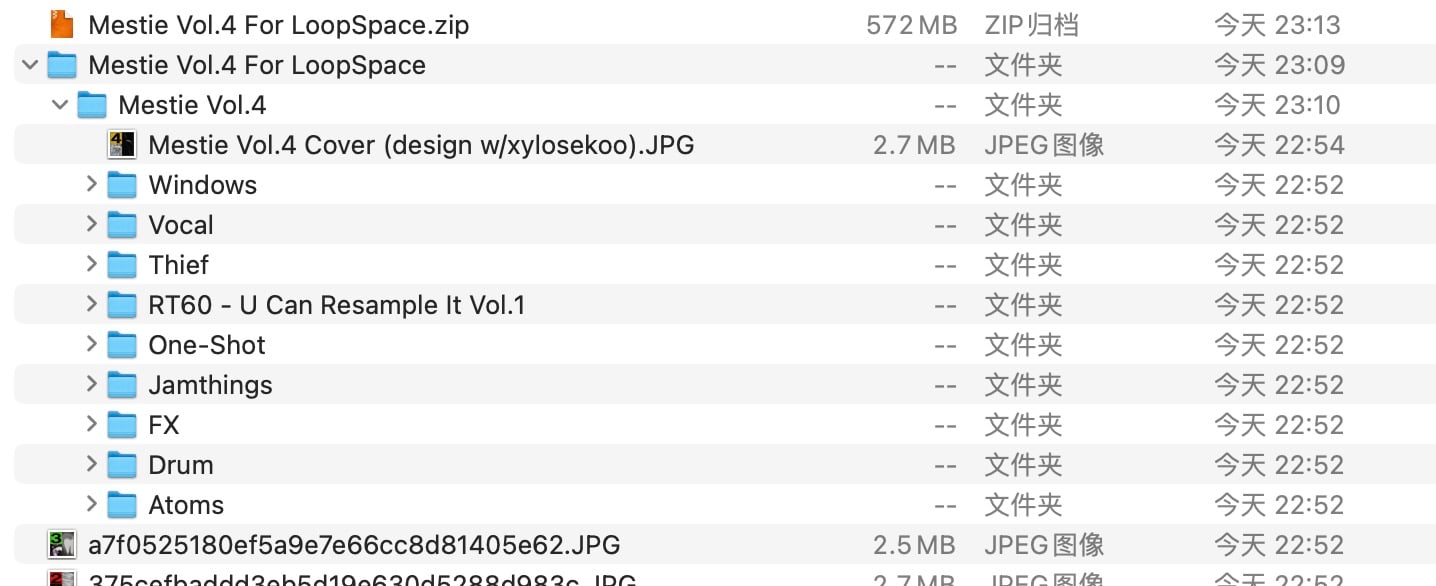Select the Mestie Vol.4 Cover JPG thumbnail

(122, 145)
